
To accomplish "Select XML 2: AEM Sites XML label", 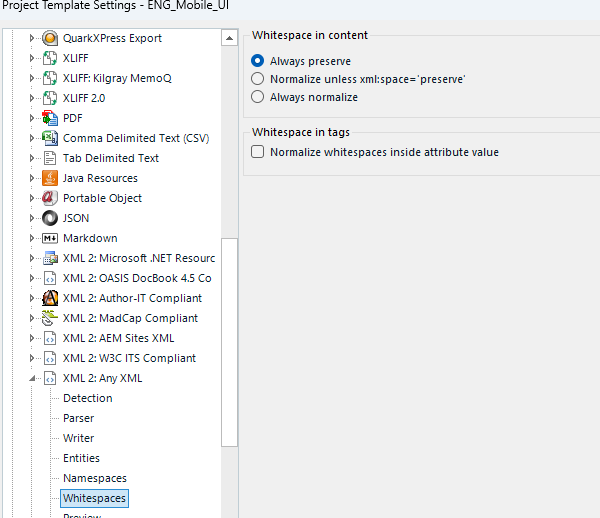I will tap(118, 338).
